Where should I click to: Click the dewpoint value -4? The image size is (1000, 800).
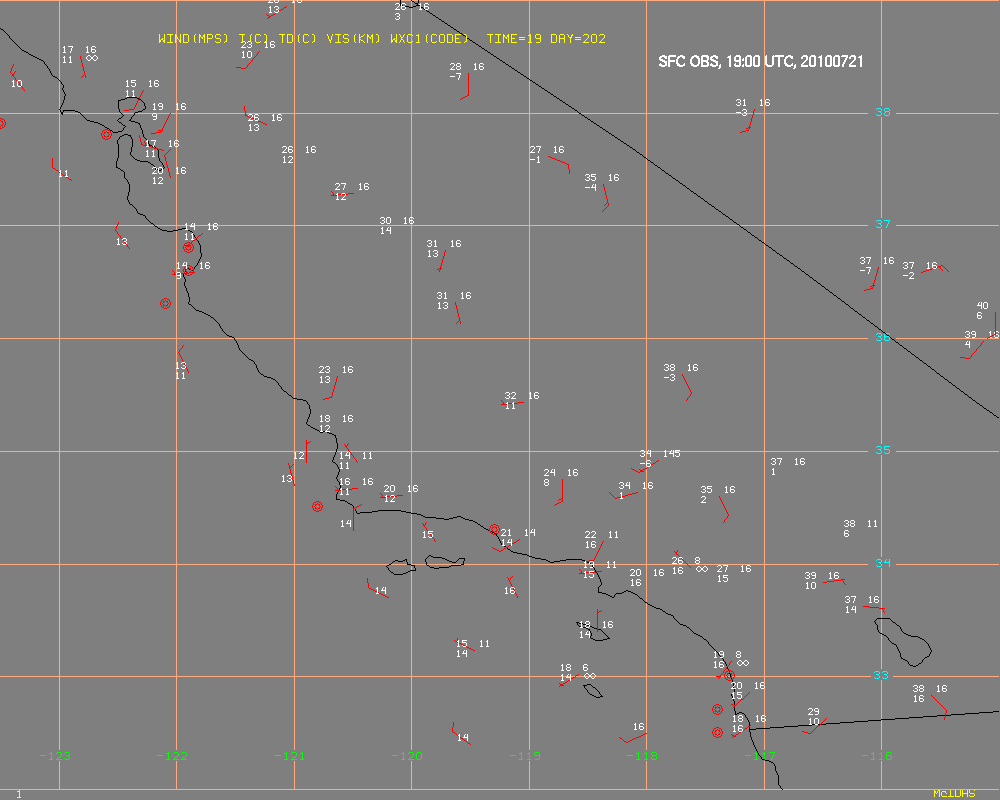(591, 188)
